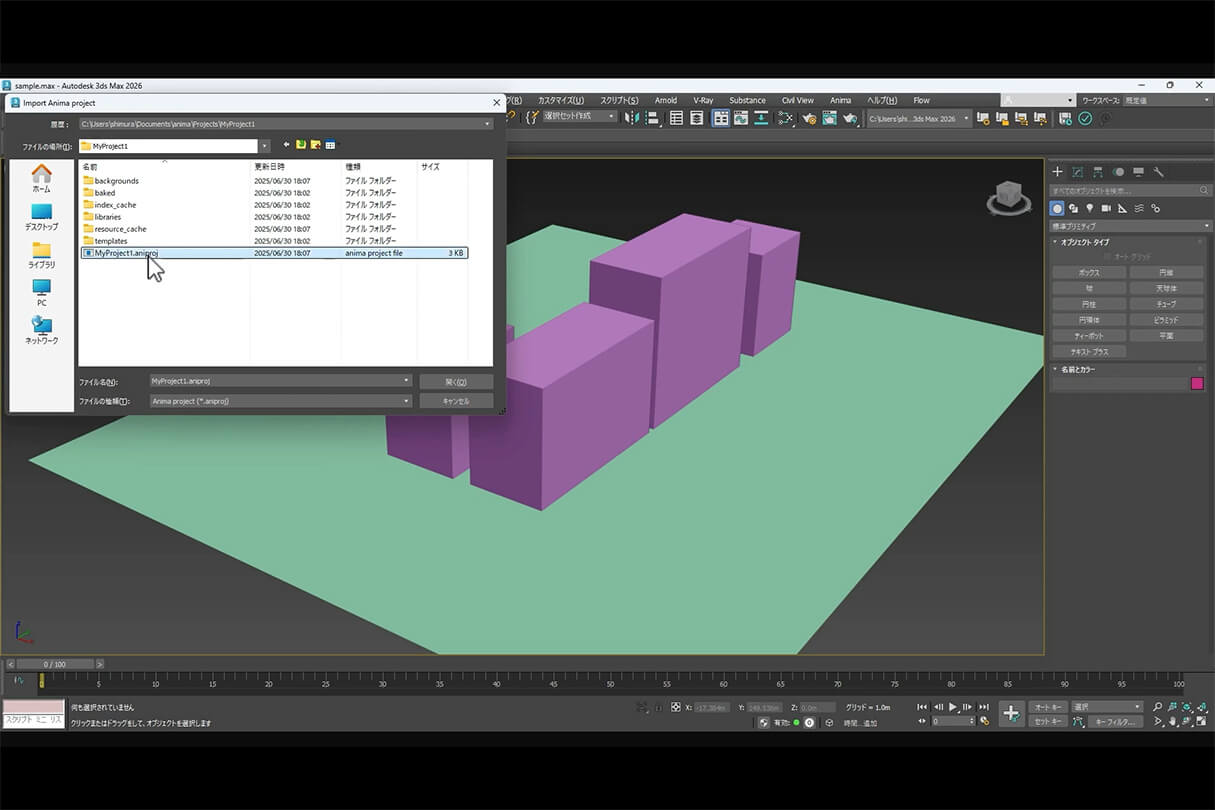
Task: Collapse the オブジェクト タイプ rollout
Action: point(1085,242)
